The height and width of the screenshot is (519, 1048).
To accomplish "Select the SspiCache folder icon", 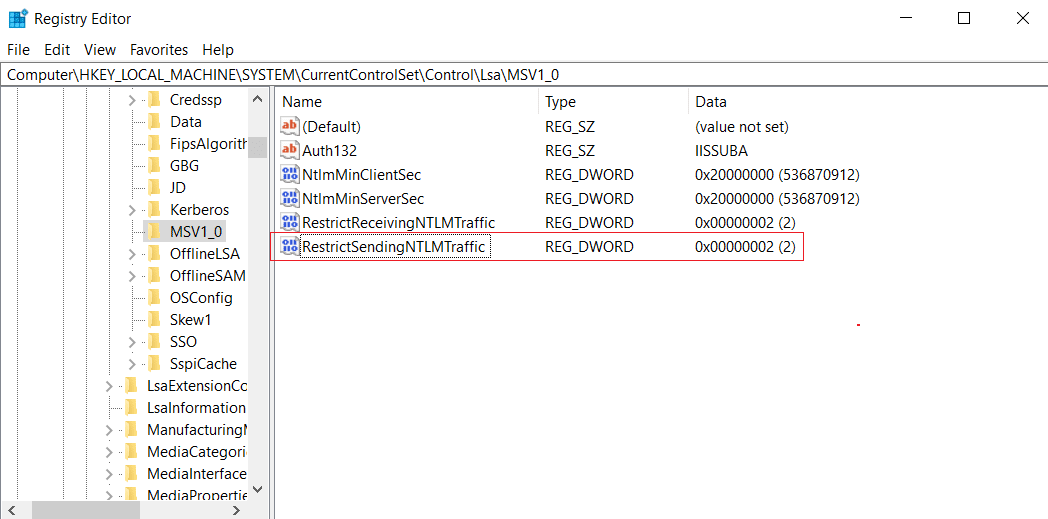I will [x=154, y=364].
